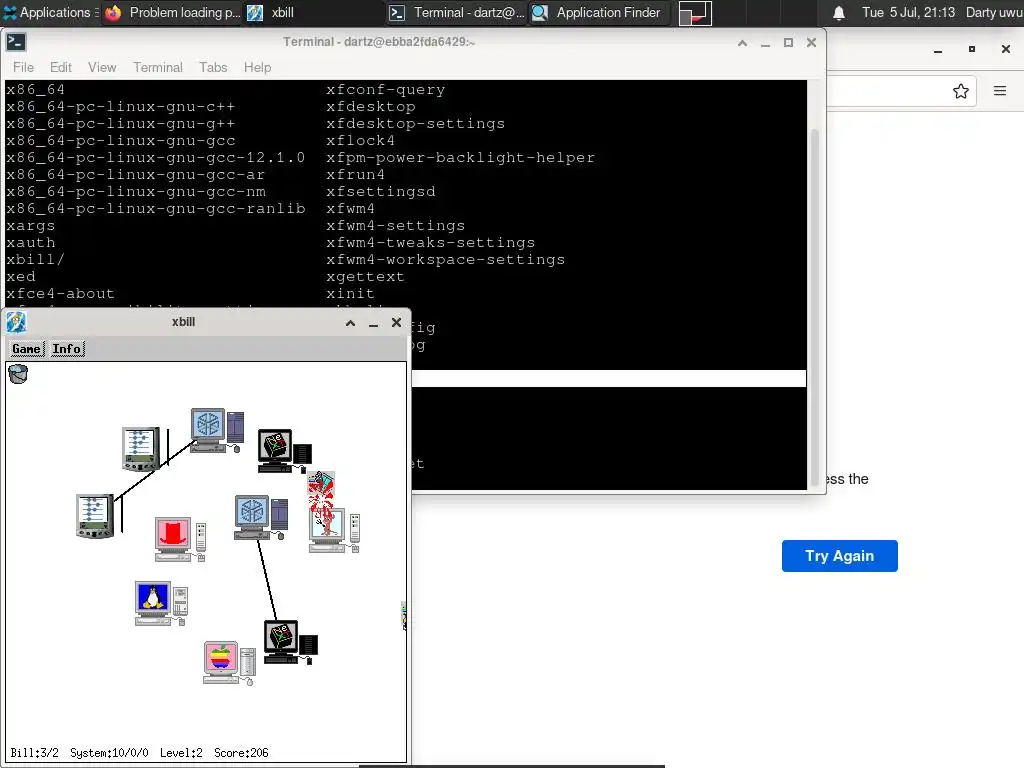Click 'x86_64-pc-linux-gnu-gcc-ranlib' entry
1024x768 pixels.
point(155,208)
